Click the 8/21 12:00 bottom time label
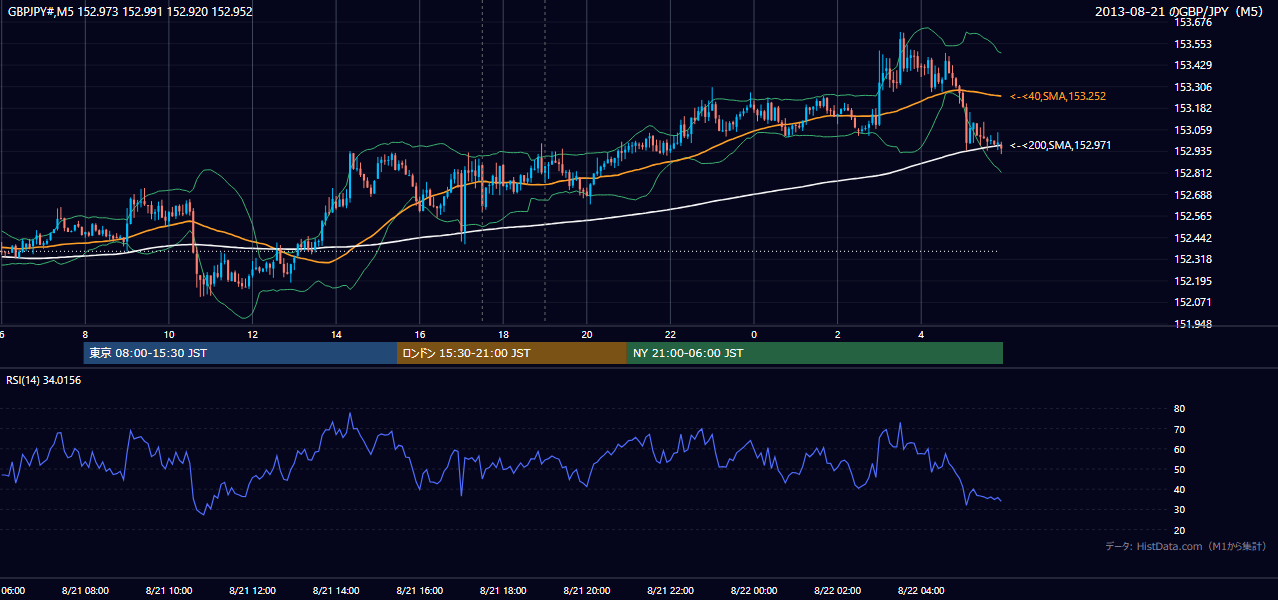The image size is (1278, 600). point(252,591)
